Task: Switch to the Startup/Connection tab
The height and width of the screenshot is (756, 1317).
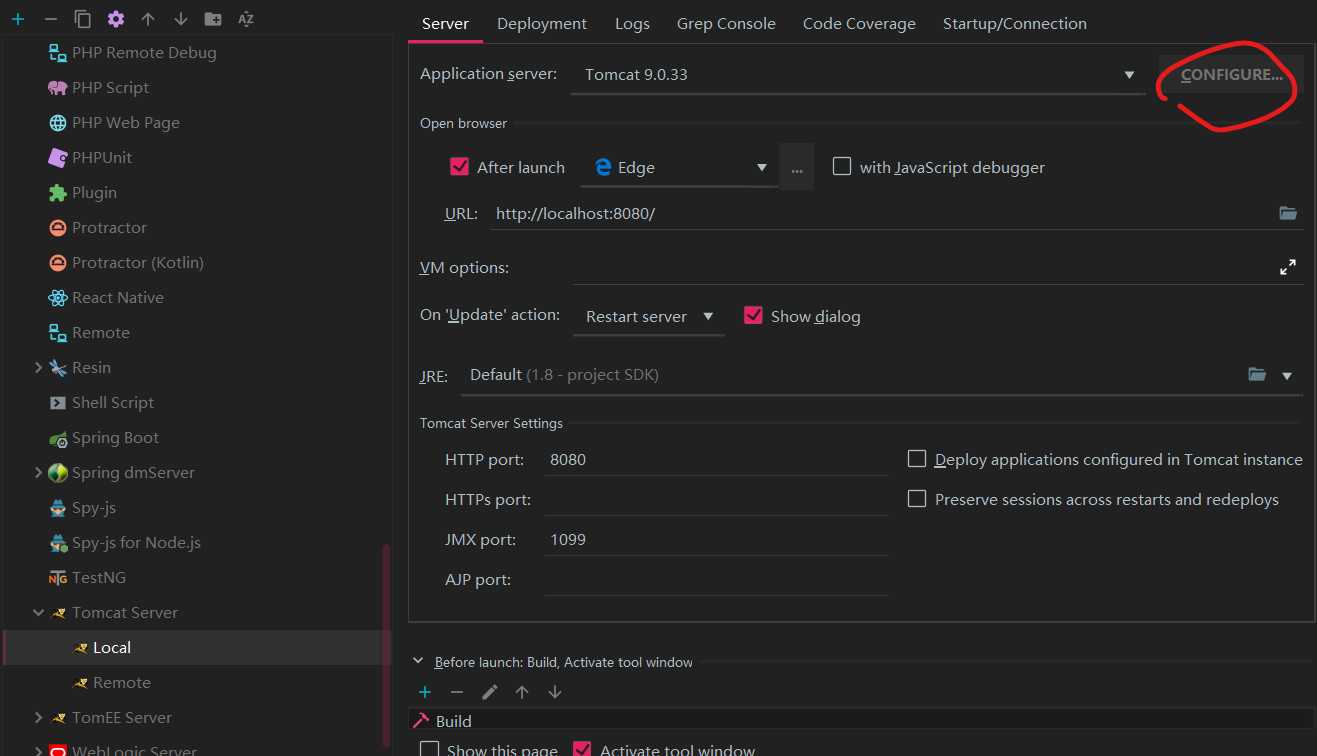Action: click(1015, 23)
